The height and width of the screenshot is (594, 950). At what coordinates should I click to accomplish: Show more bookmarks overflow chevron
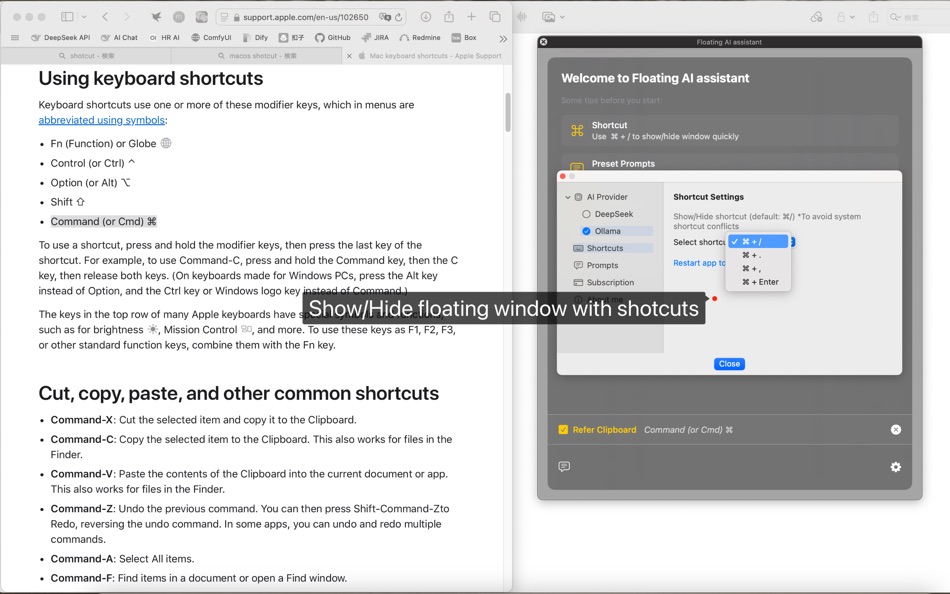pyautogui.click(x=503, y=39)
